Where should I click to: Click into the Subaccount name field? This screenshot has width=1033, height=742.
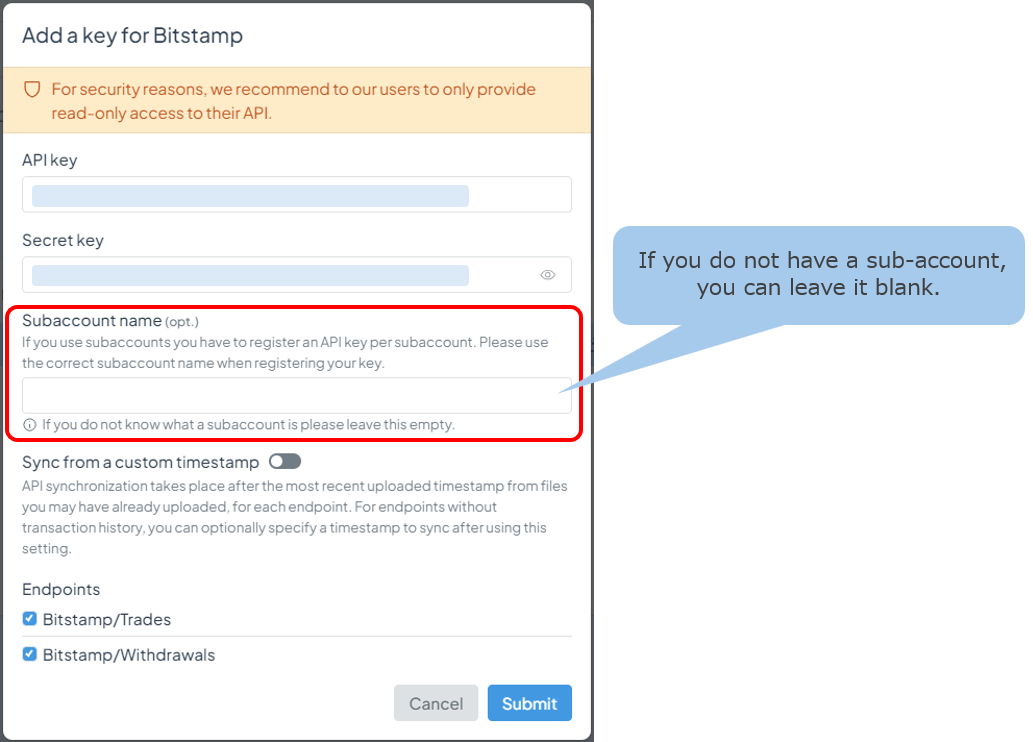[x=297, y=395]
